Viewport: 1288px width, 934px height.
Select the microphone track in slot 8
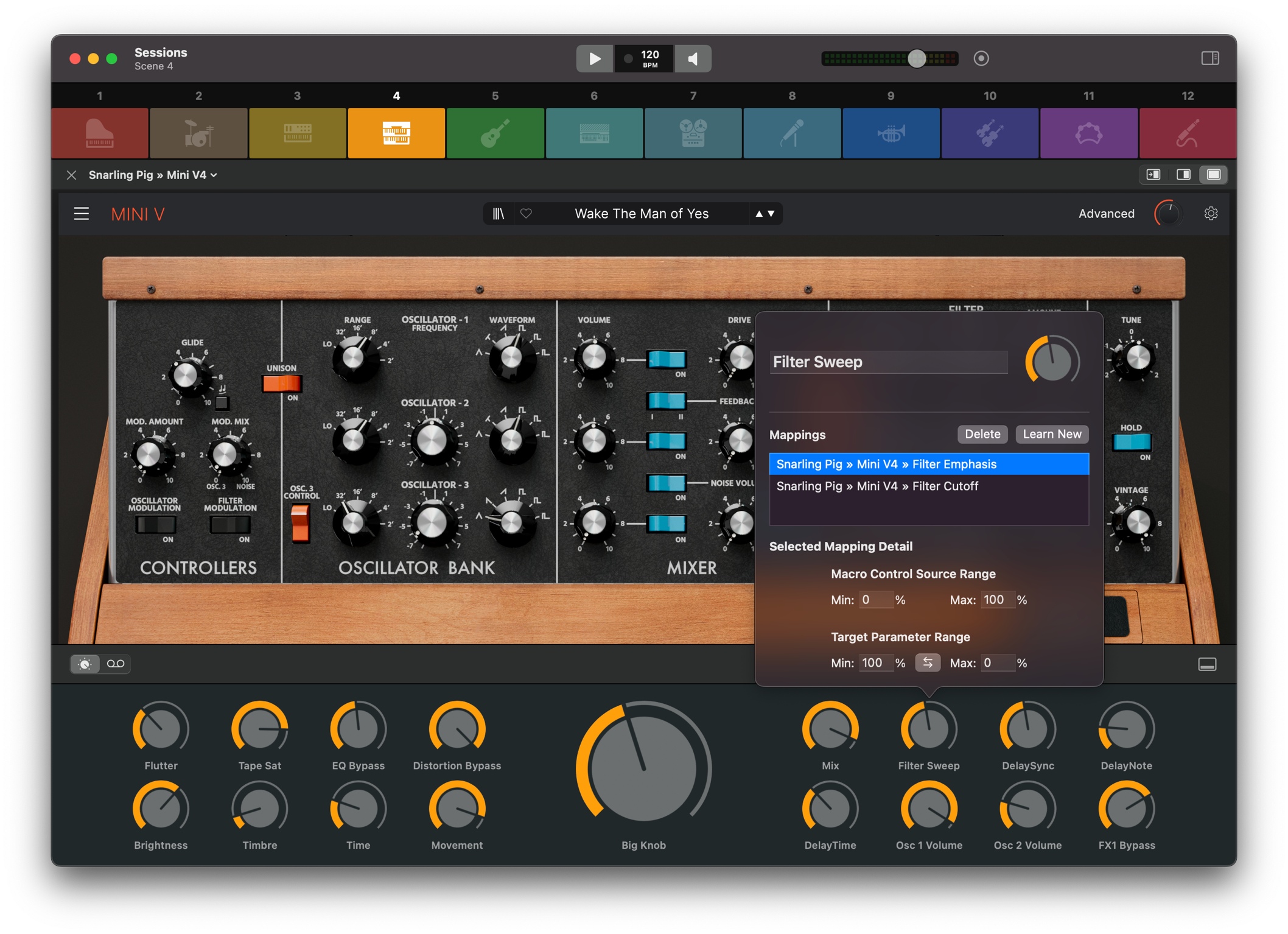792,133
